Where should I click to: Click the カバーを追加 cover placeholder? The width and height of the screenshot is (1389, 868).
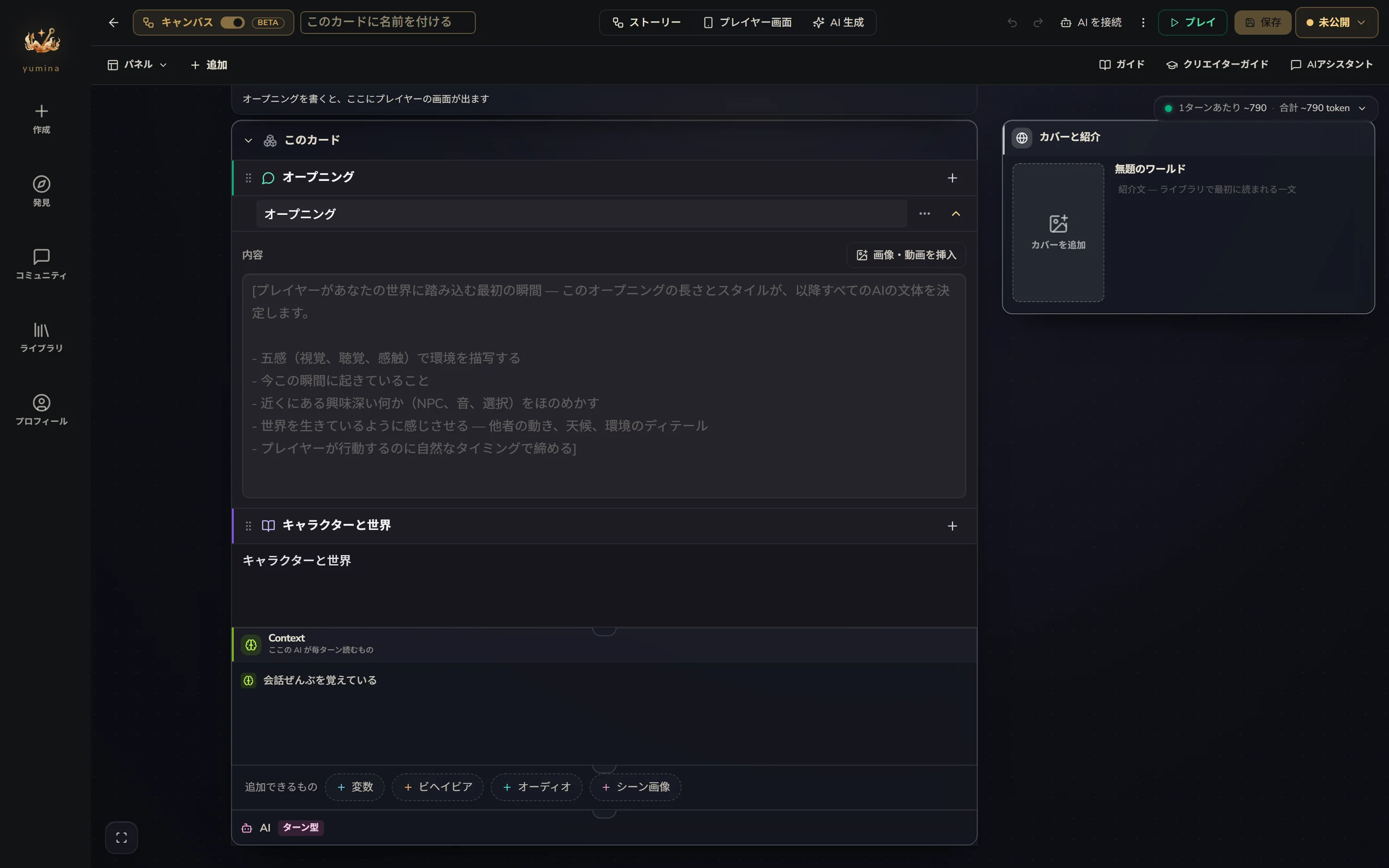click(x=1058, y=232)
